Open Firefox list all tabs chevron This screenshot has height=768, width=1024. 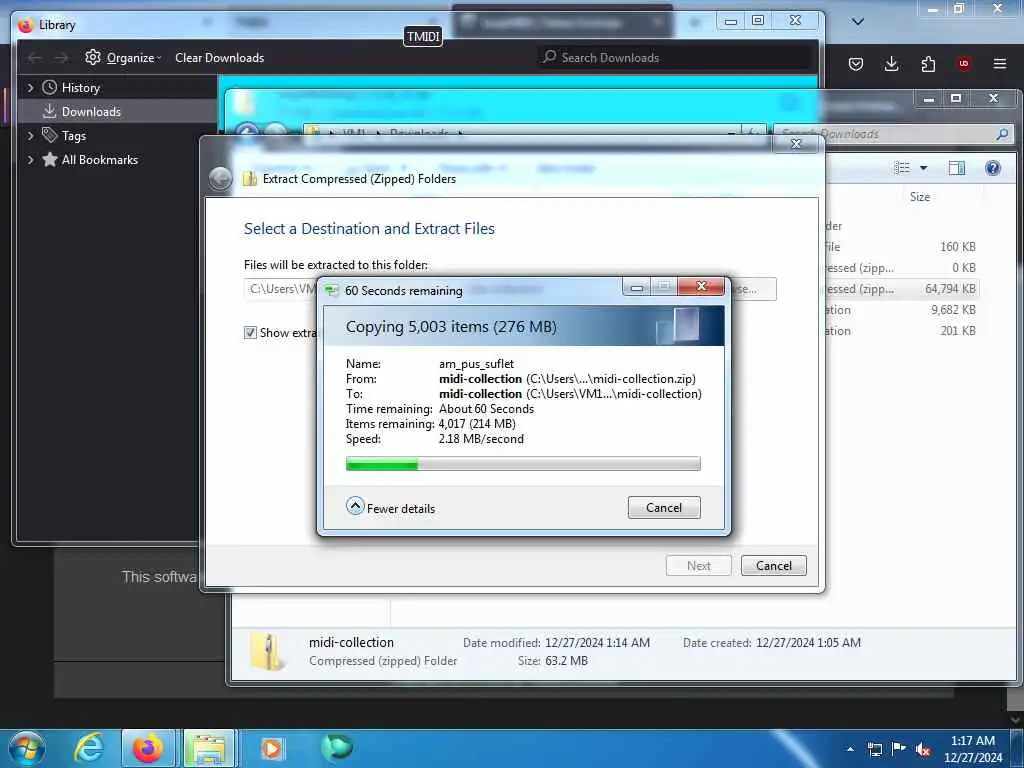coord(858,22)
